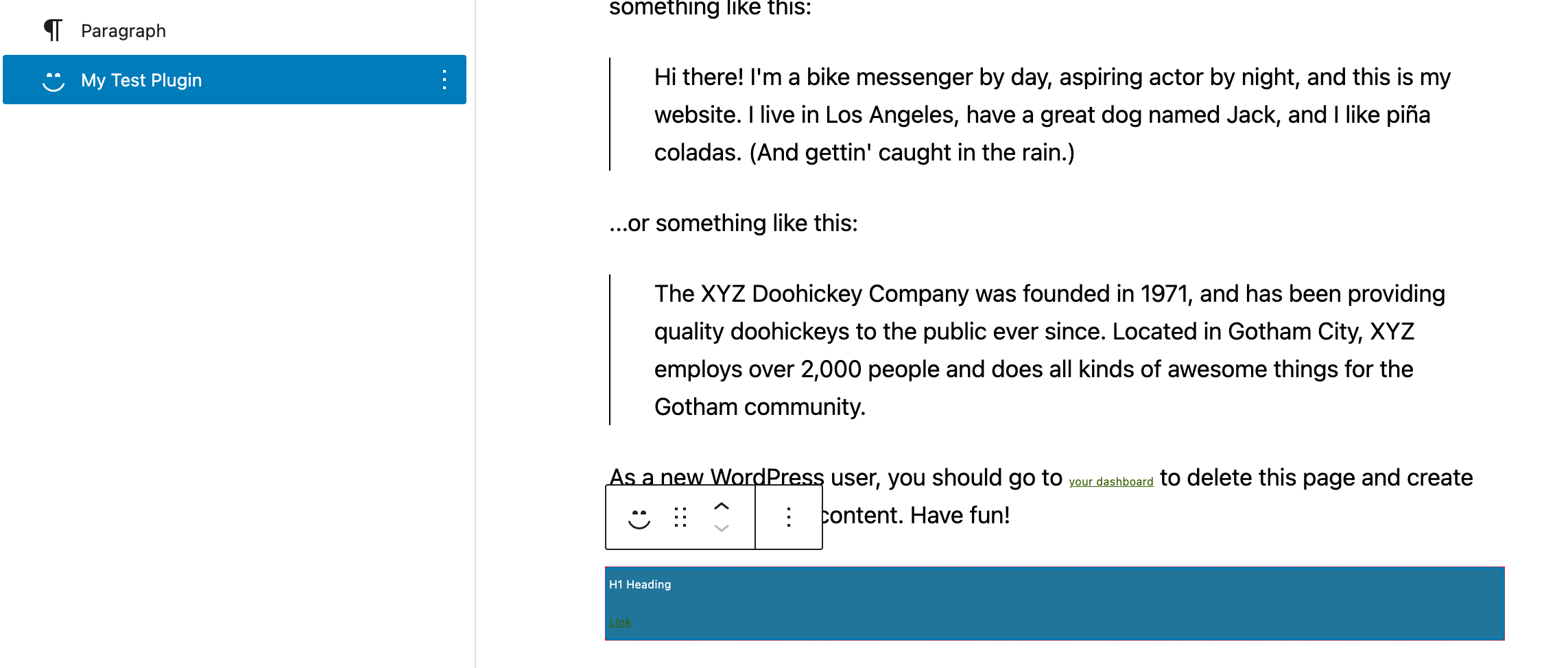Select the My Test Plugin block in list view
1568x668 pixels.
pyautogui.click(x=141, y=80)
